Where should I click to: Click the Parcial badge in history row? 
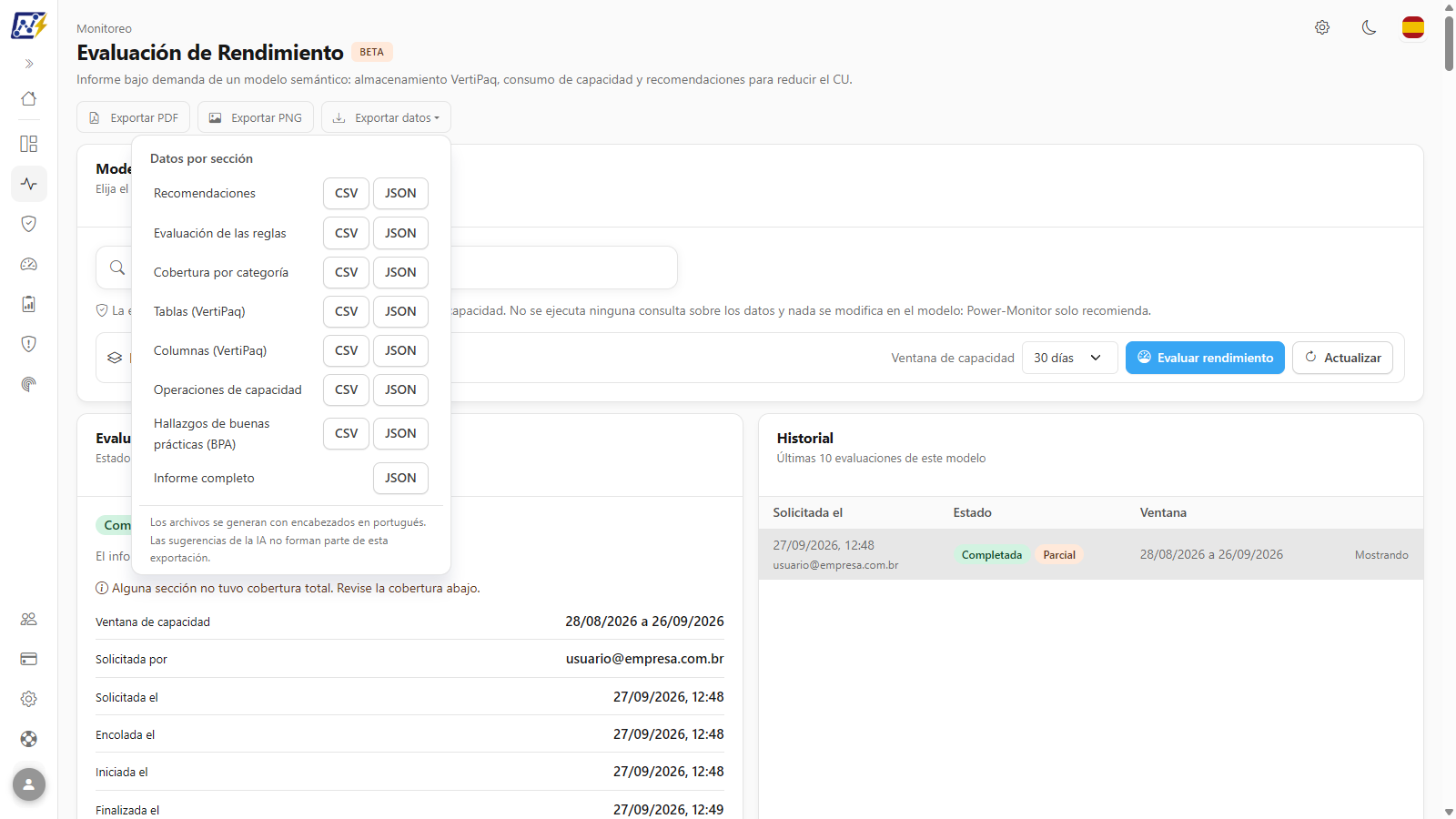pyautogui.click(x=1059, y=555)
